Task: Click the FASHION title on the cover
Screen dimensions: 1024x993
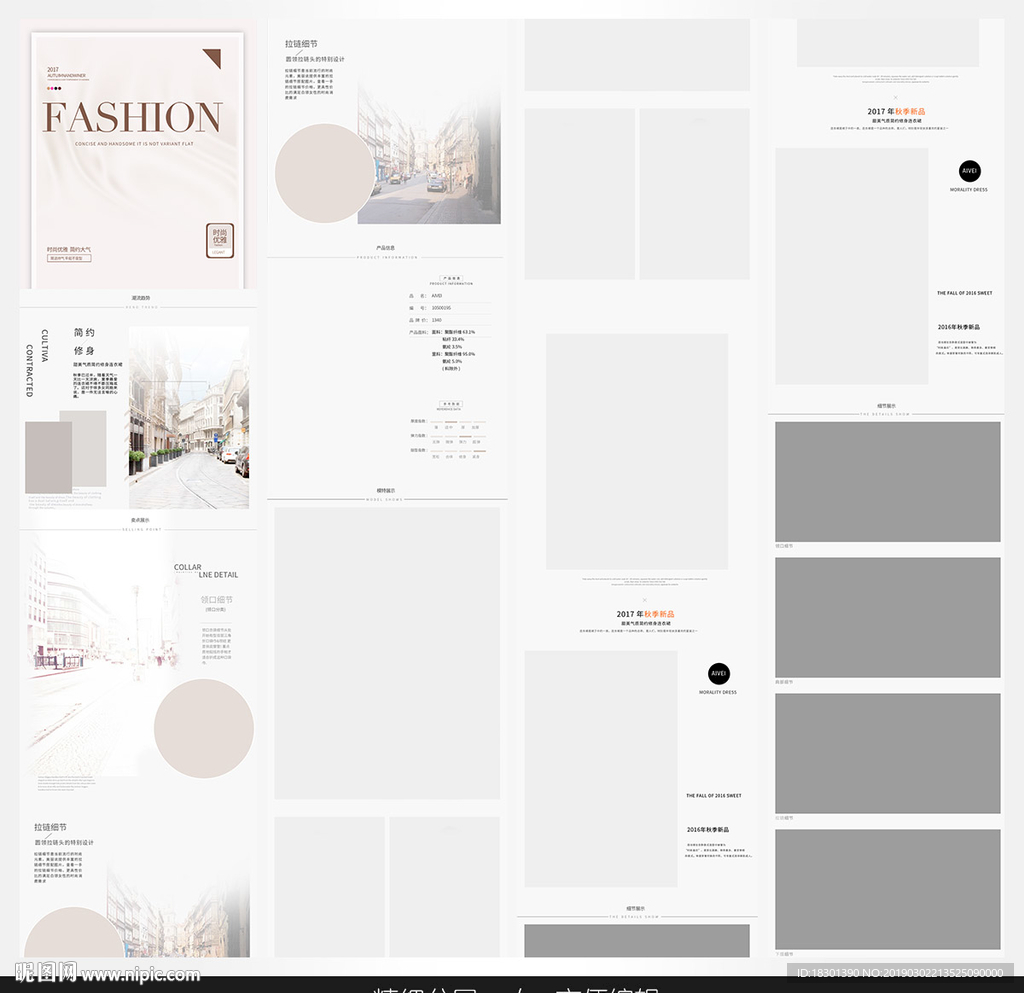Action: point(133,117)
